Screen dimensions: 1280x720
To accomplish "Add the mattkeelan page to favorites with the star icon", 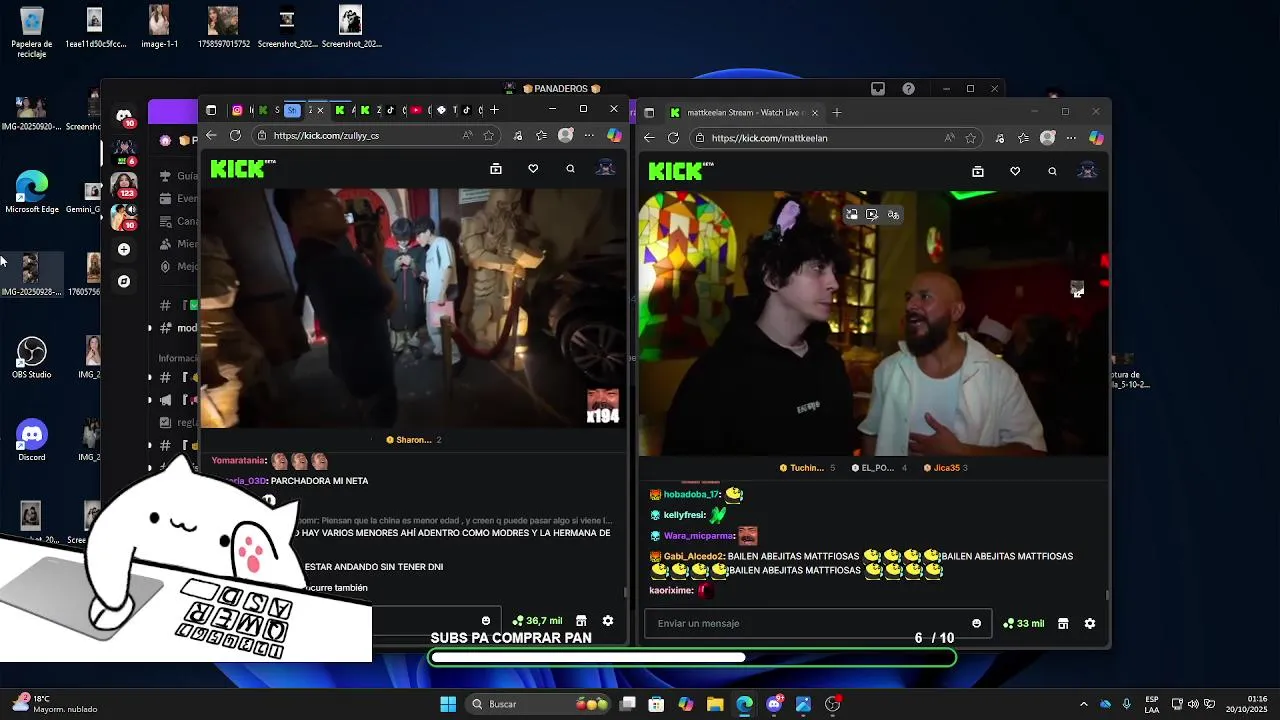I will click(971, 138).
